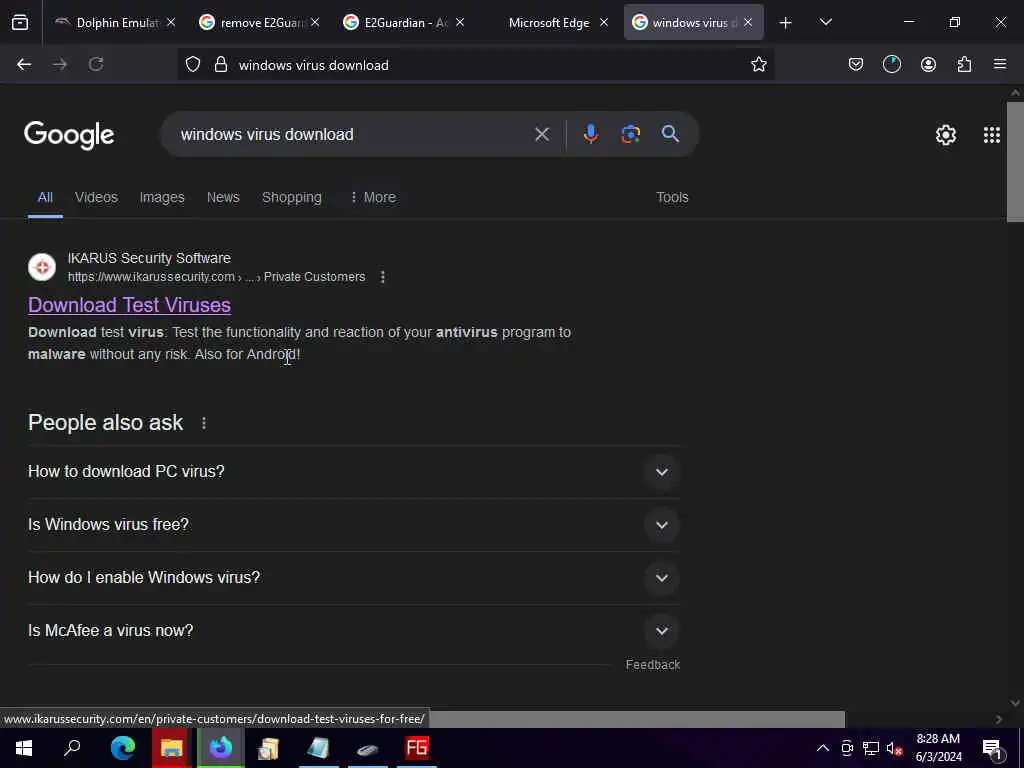Image resolution: width=1024 pixels, height=768 pixels.
Task: Close the E2Guardian tab
Action: [460, 22]
